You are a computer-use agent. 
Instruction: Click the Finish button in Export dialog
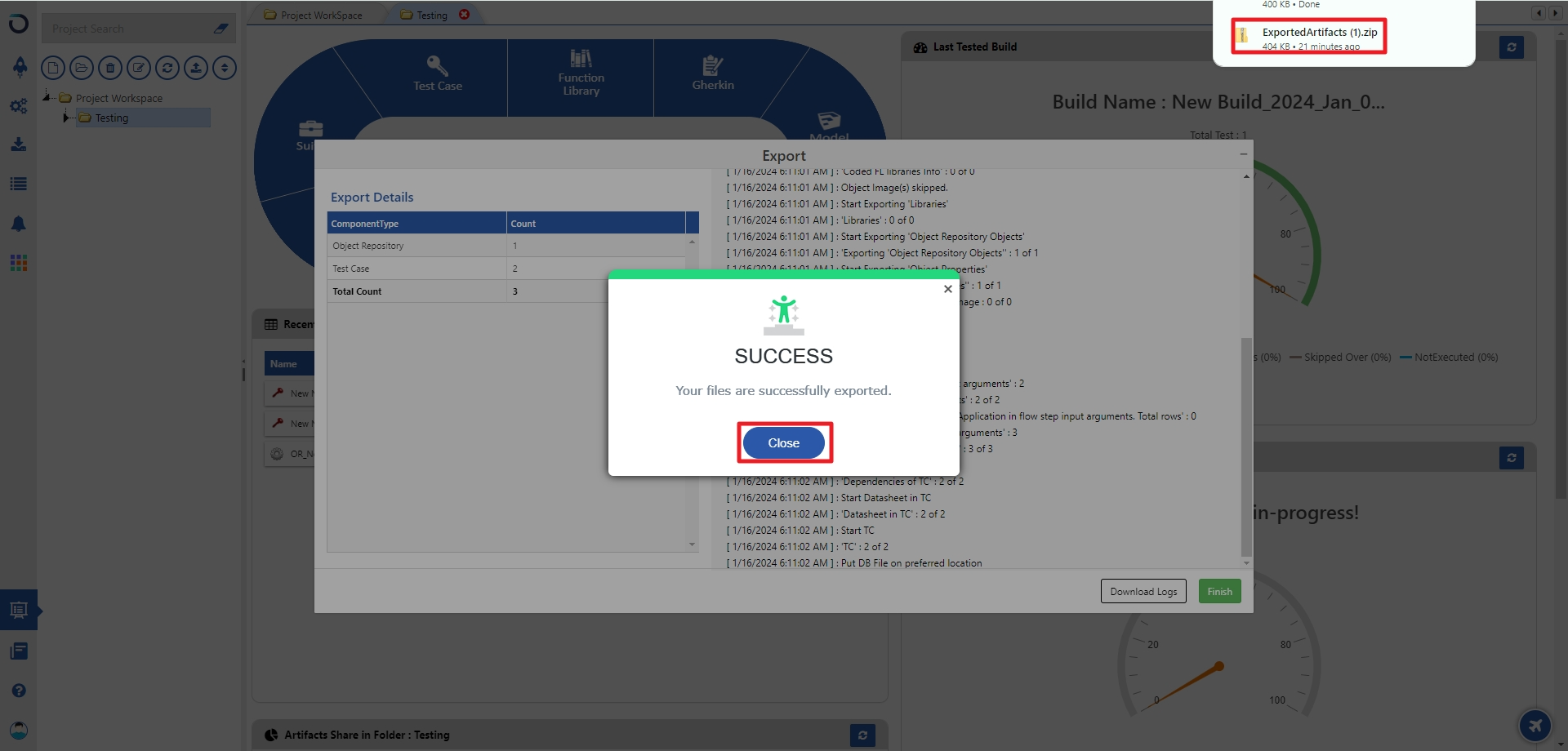1220,592
